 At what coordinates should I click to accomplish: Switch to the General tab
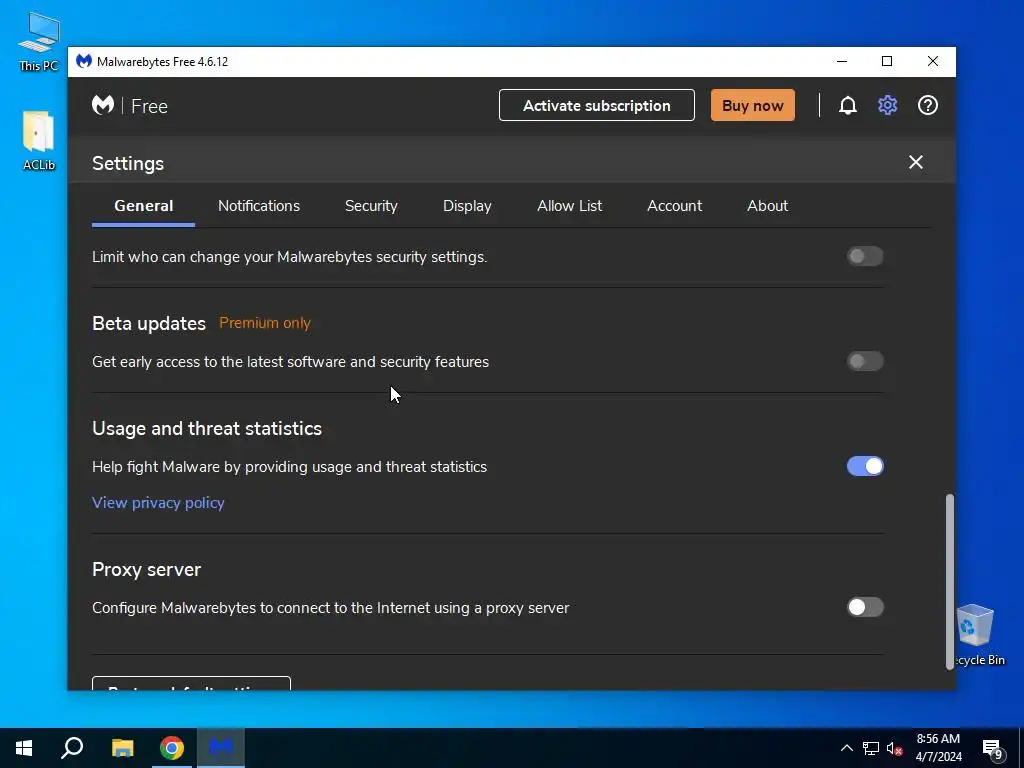[x=144, y=206]
